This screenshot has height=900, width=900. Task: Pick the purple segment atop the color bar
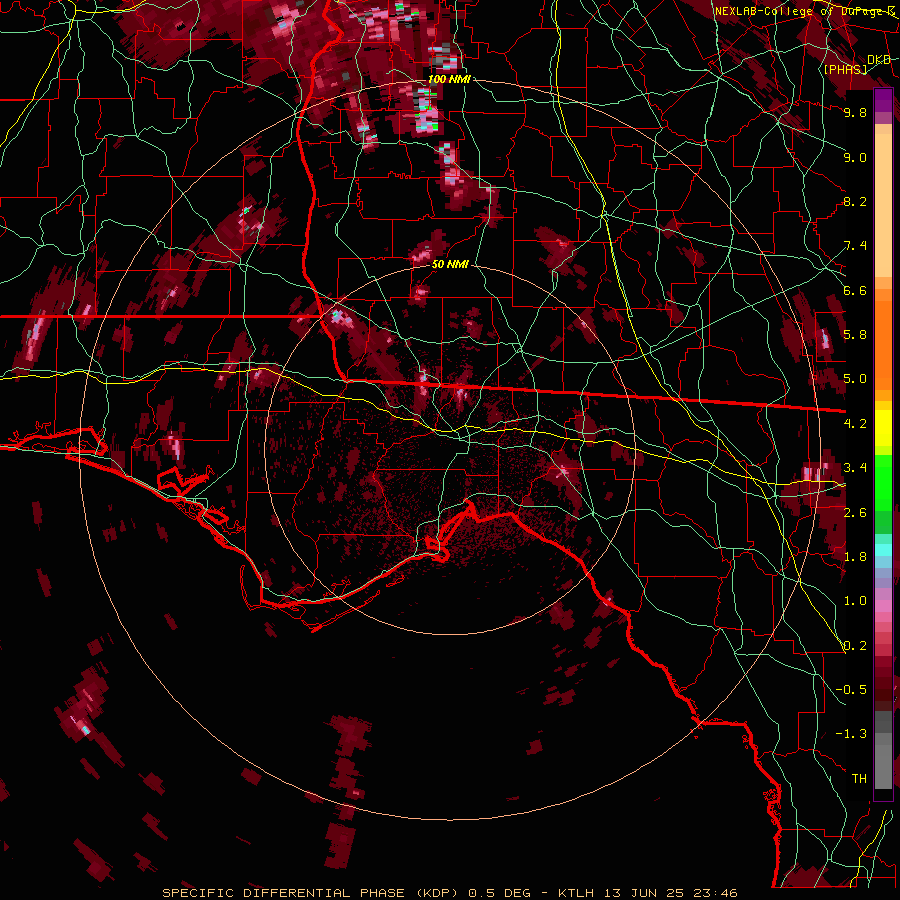[x=883, y=100]
